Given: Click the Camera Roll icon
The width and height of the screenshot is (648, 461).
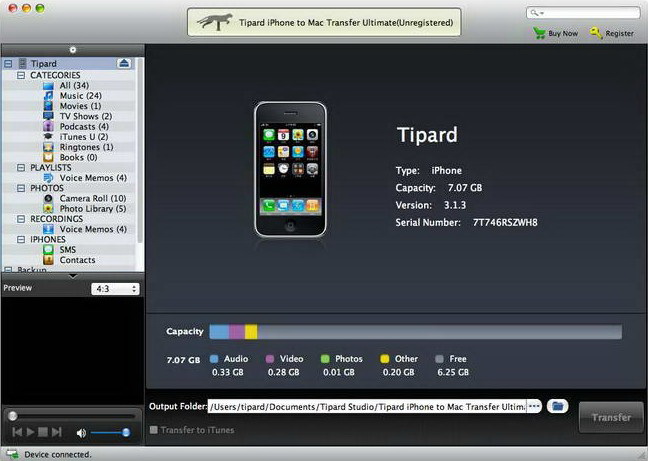Looking at the screenshot, I should [48, 198].
